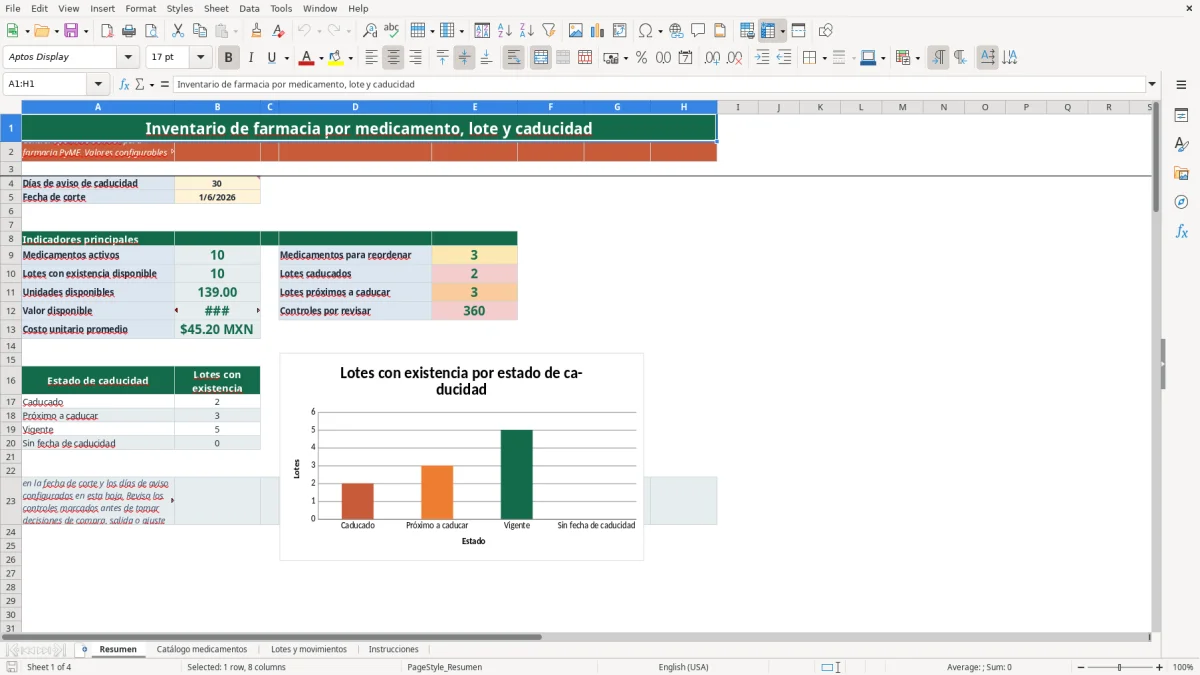The width and height of the screenshot is (1200, 675).
Task: Select the Clone Formatting paintbrush
Action: 257,31
